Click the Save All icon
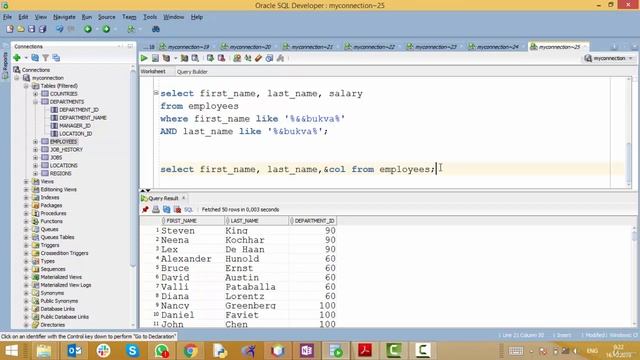Image resolution: width=640 pixels, height=360 pixels. pyautogui.click(x=42, y=29)
